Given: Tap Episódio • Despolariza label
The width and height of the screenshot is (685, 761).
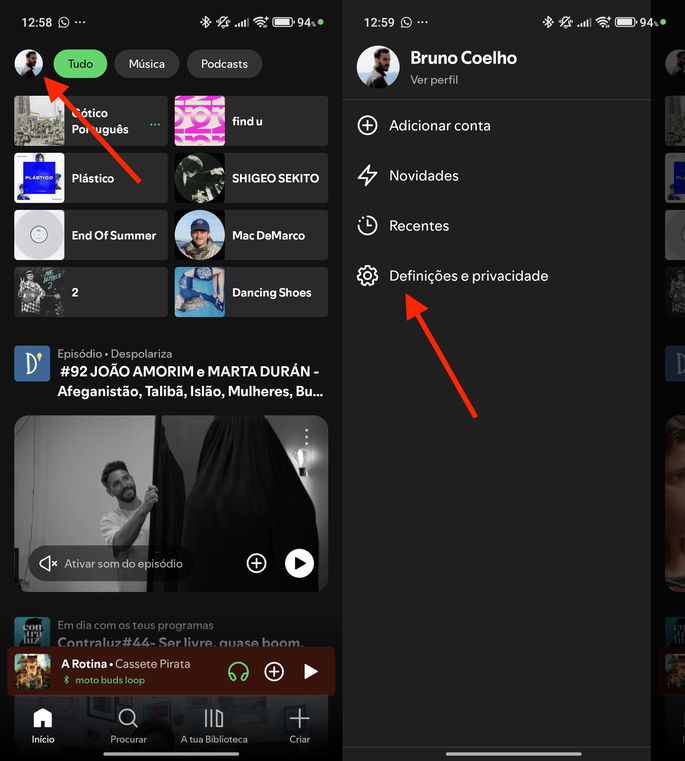Looking at the screenshot, I should (115, 353).
